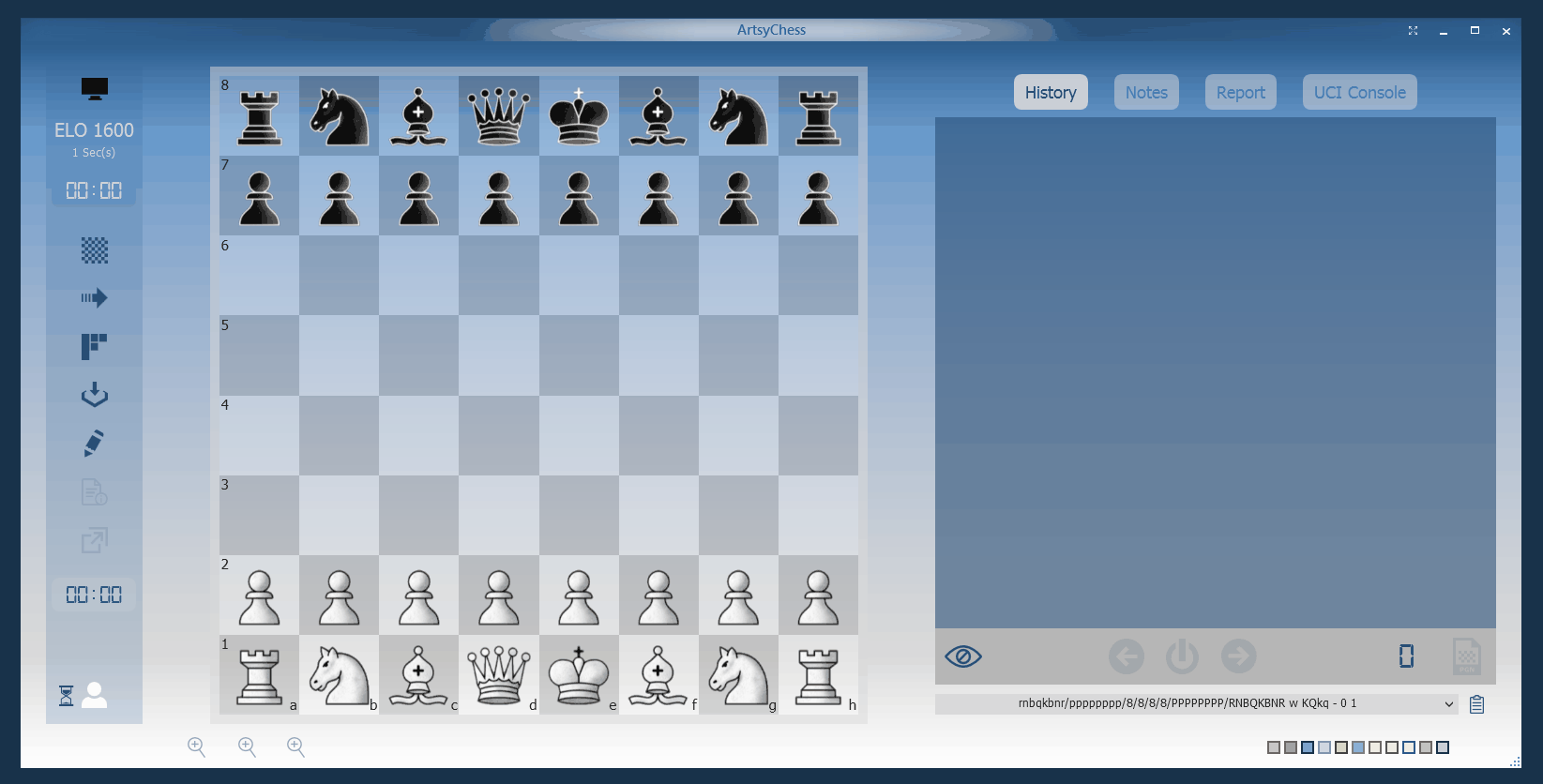Click the clipboard icon beside FEN field
Screen dimensions: 1543x784
(1476, 704)
